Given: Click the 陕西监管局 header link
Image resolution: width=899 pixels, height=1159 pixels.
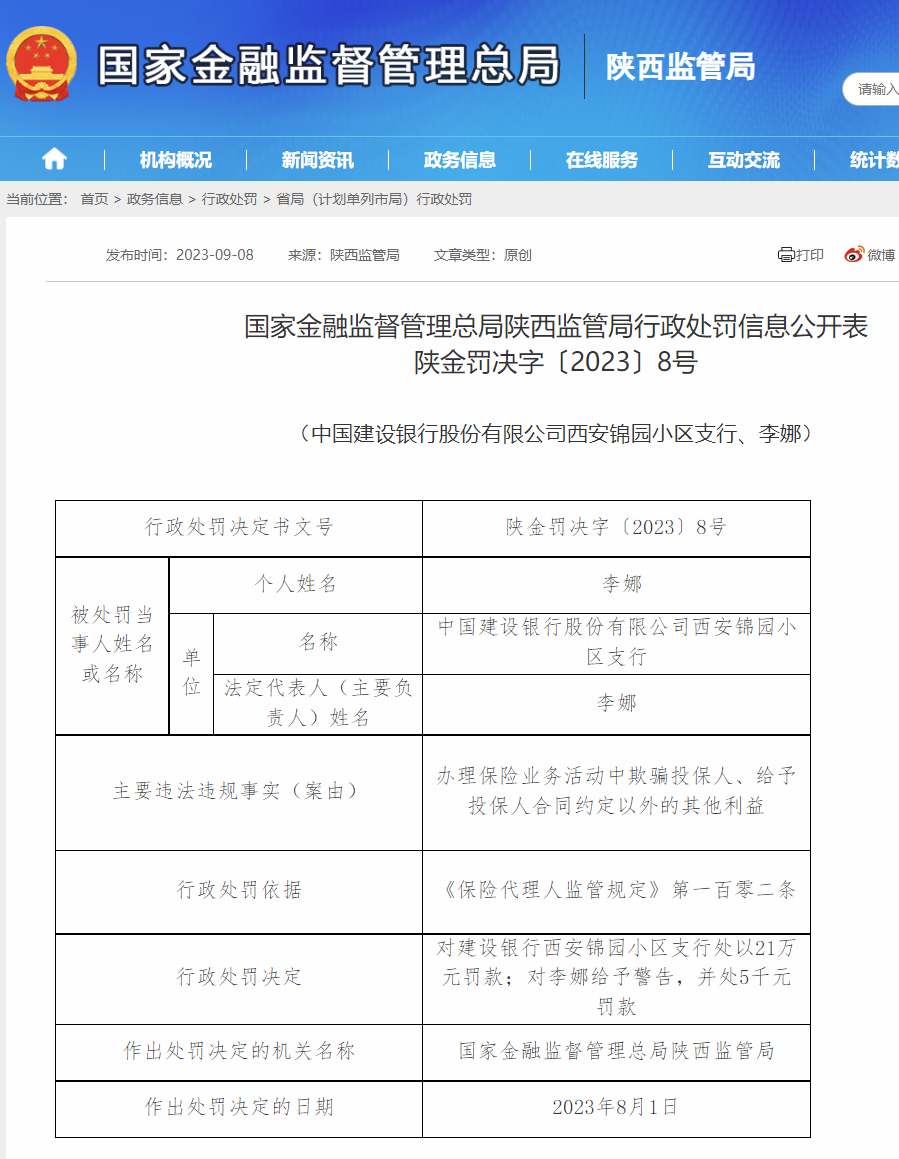Looking at the screenshot, I should click(x=681, y=68).
